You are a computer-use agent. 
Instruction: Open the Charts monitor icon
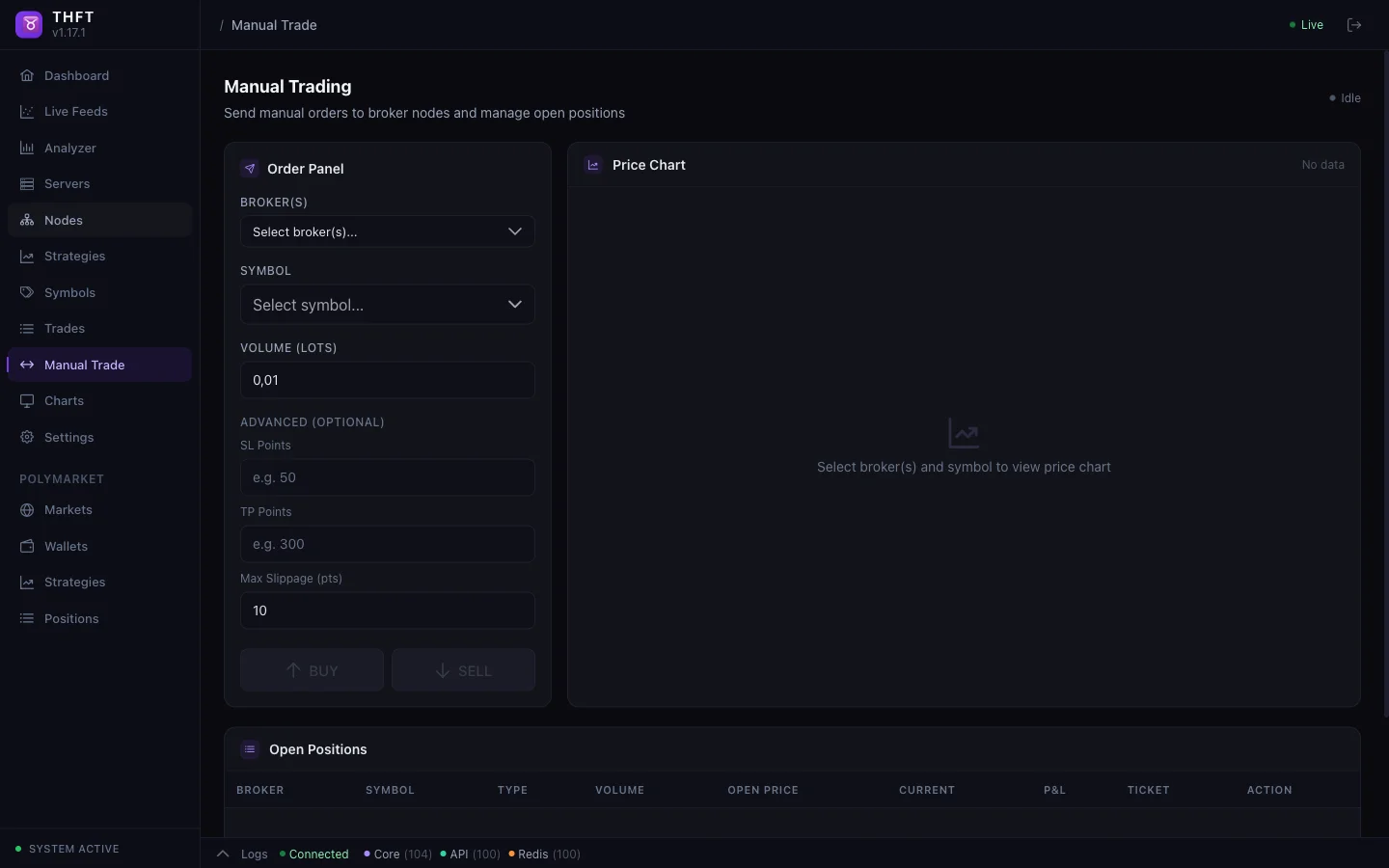[26, 401]
